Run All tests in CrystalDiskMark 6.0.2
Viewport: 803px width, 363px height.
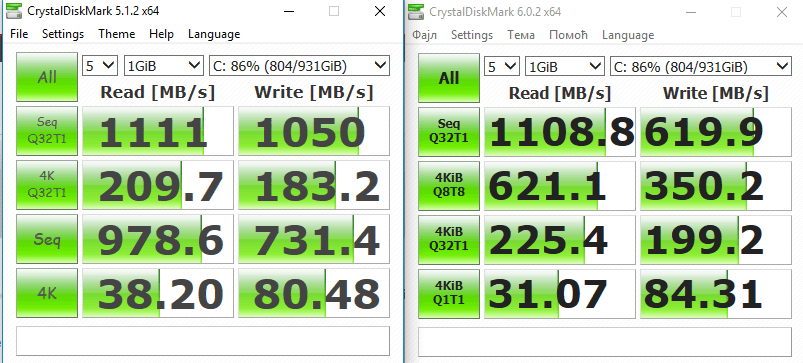(x=449, y=78)
